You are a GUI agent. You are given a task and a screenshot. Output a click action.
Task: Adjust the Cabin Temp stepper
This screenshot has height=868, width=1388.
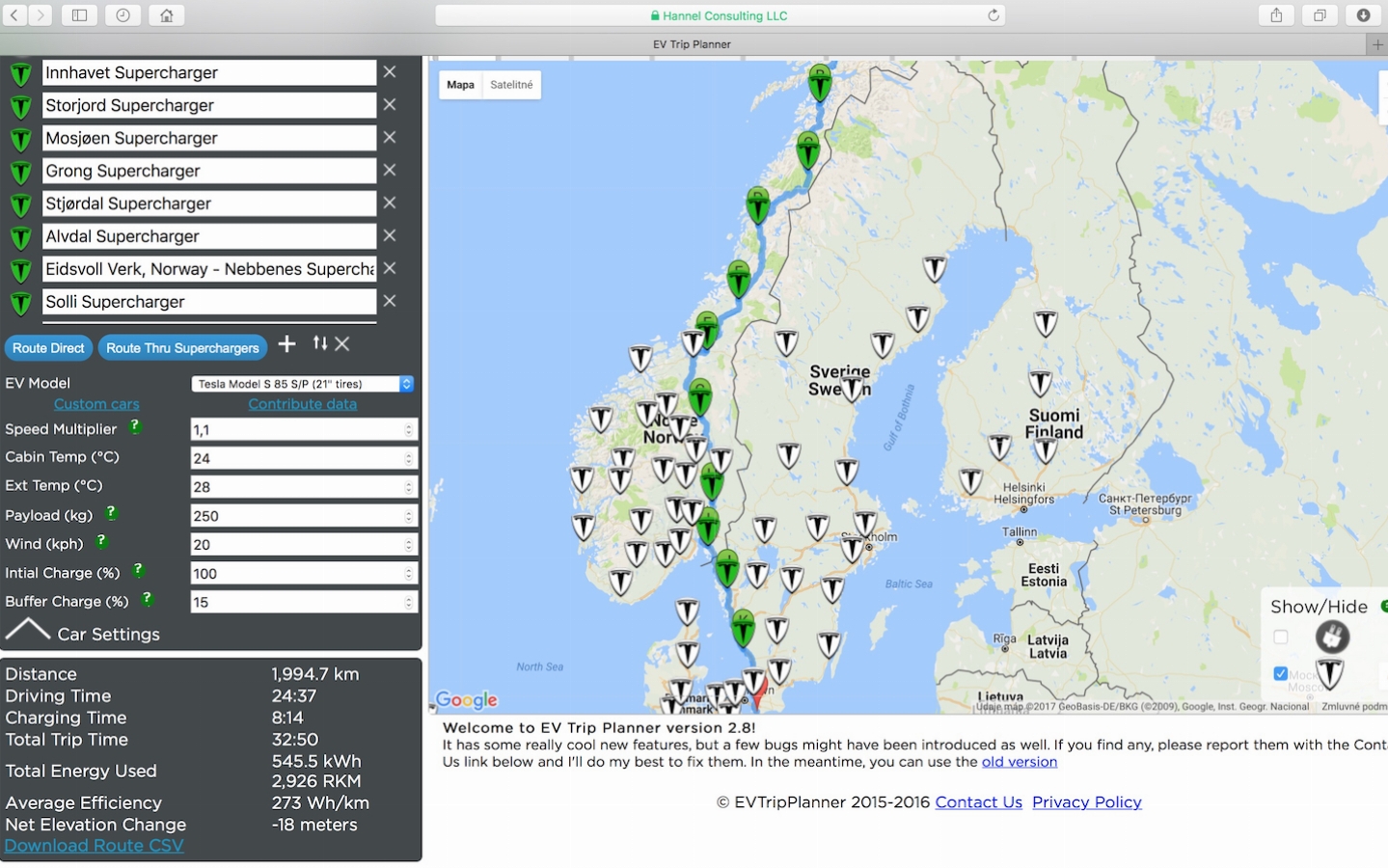409,458
